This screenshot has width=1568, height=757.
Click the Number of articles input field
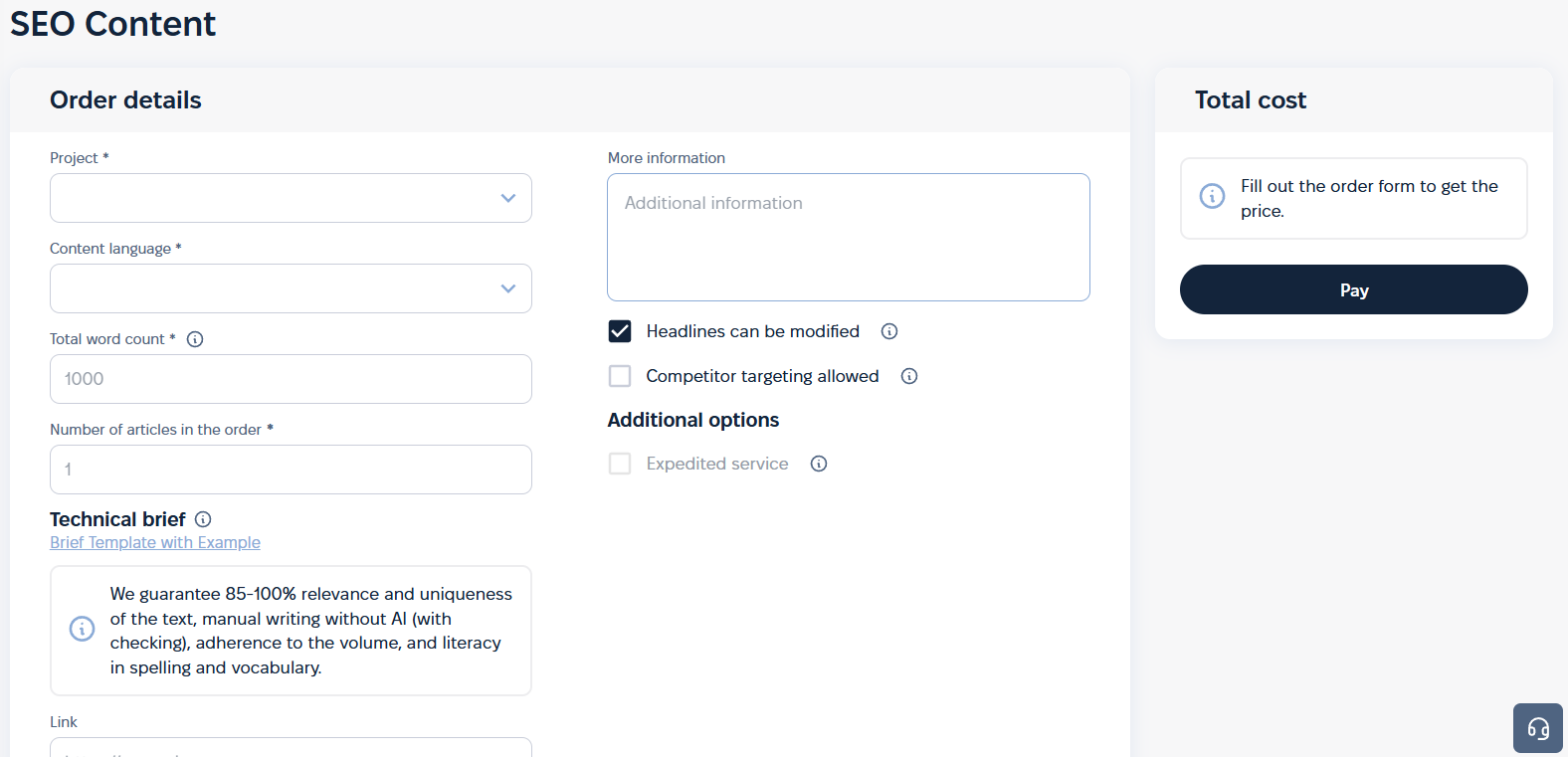[291, 470]
